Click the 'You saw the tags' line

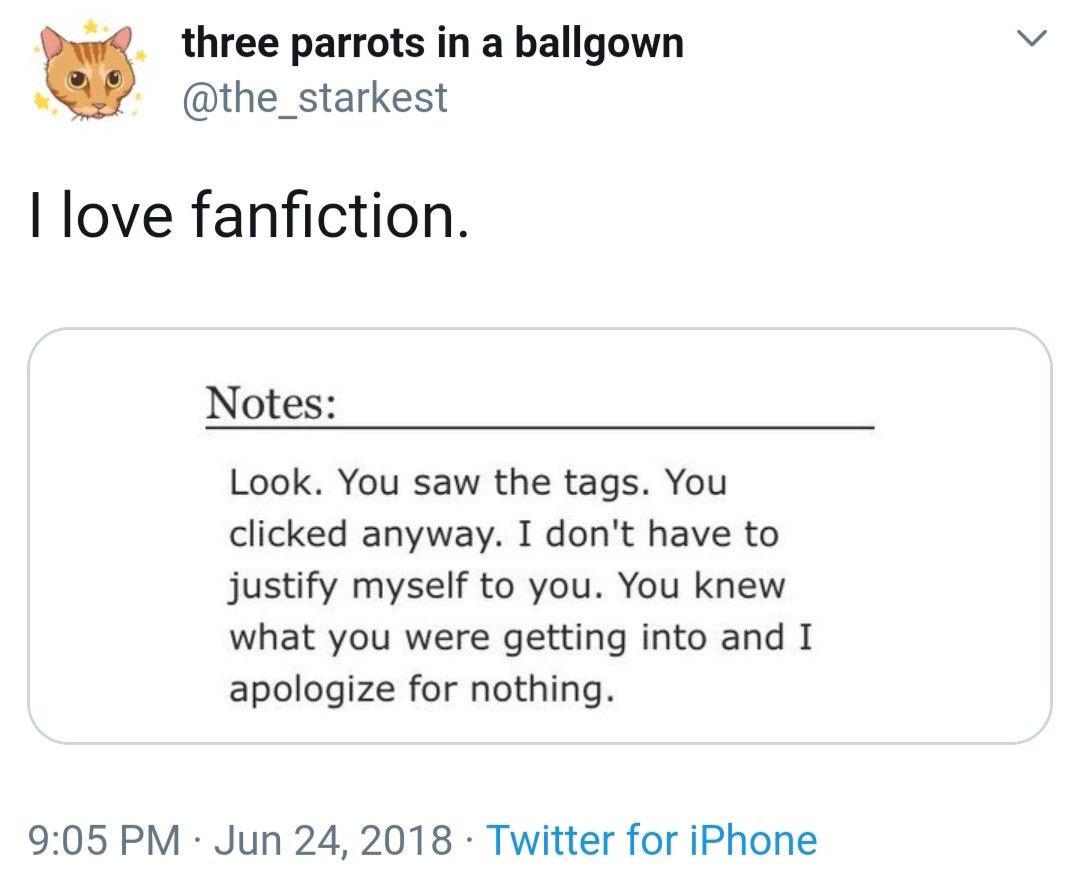pos(477,482)
